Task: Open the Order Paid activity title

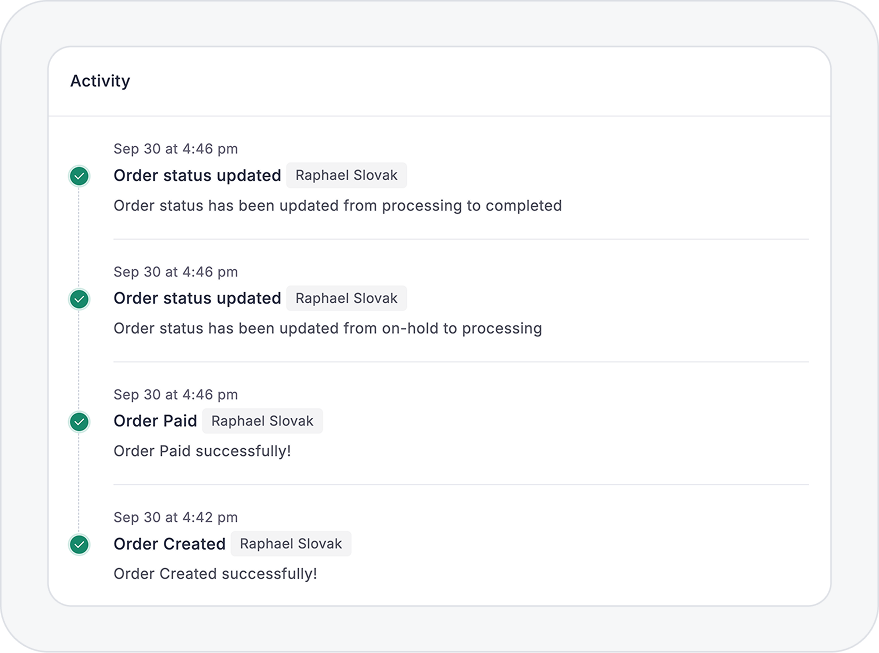Action: point(155,422)
